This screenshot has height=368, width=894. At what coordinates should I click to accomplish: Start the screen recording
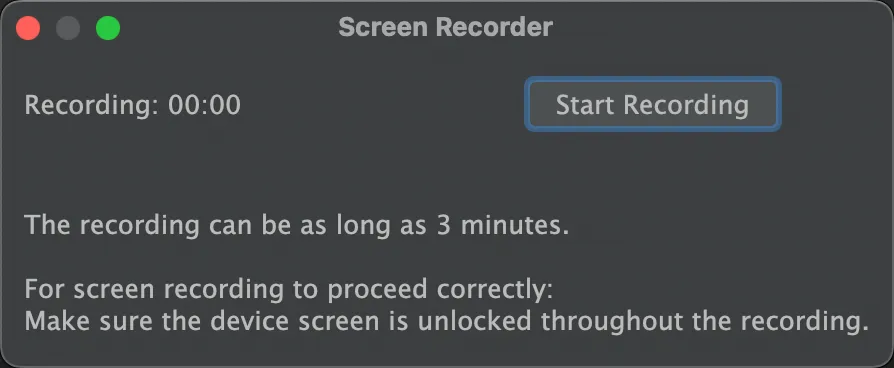pyautogui.click(x=652, y=104)
